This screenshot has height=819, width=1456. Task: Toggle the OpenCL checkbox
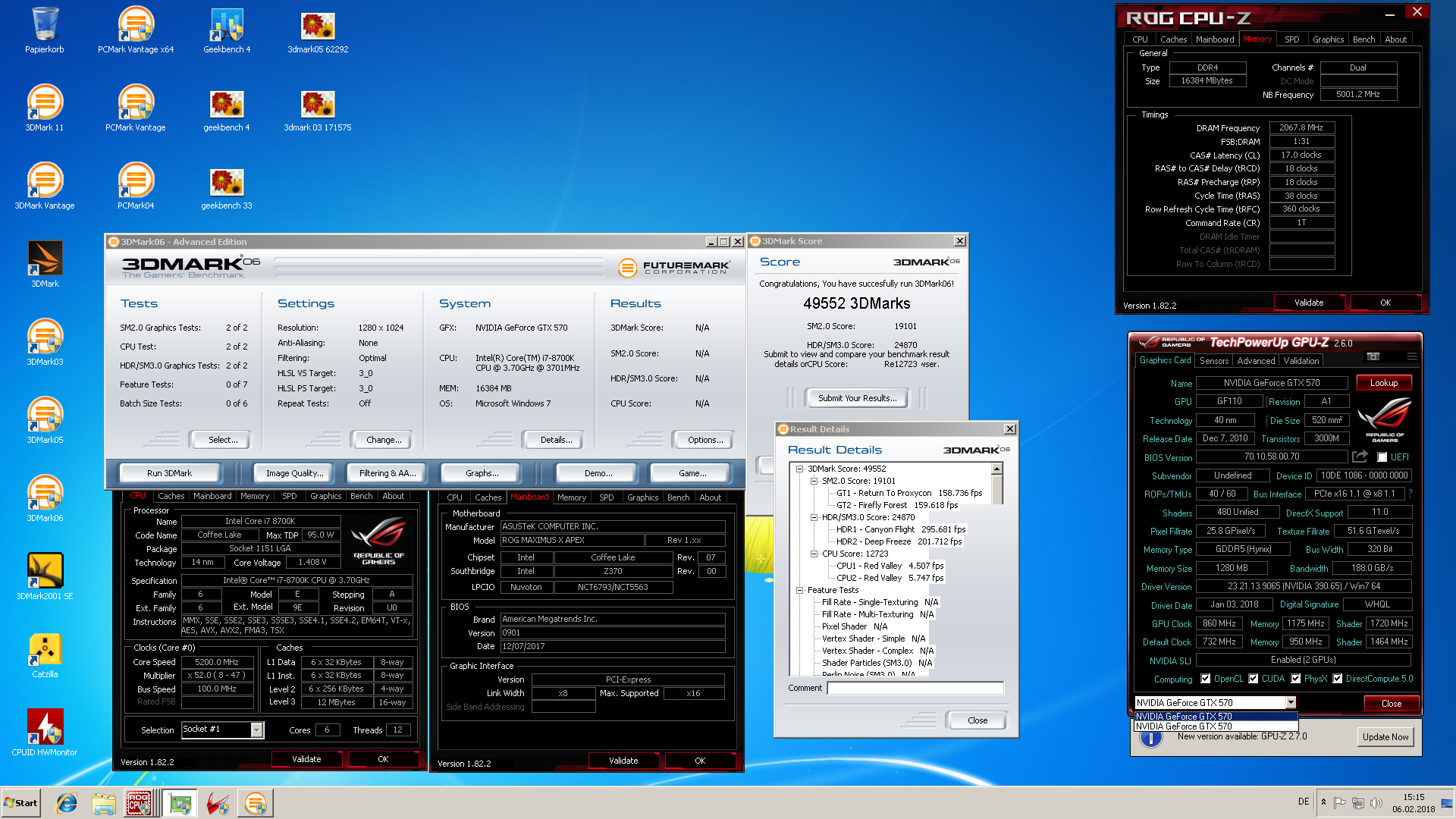point(1206,679)
